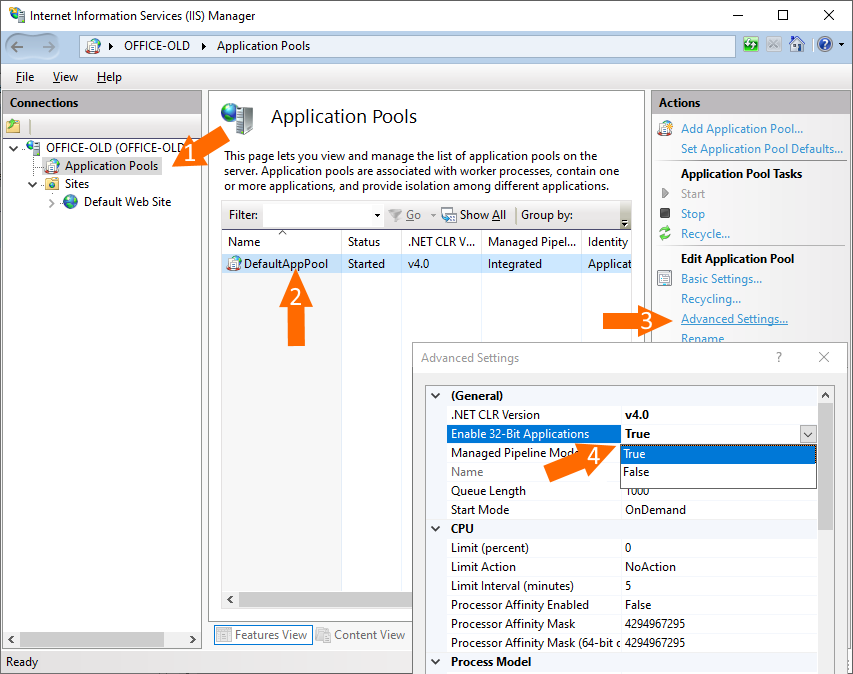This screenshot has height=674, width=853.
Task: Click the DefaultAppPool row icon
Action: 234,264
